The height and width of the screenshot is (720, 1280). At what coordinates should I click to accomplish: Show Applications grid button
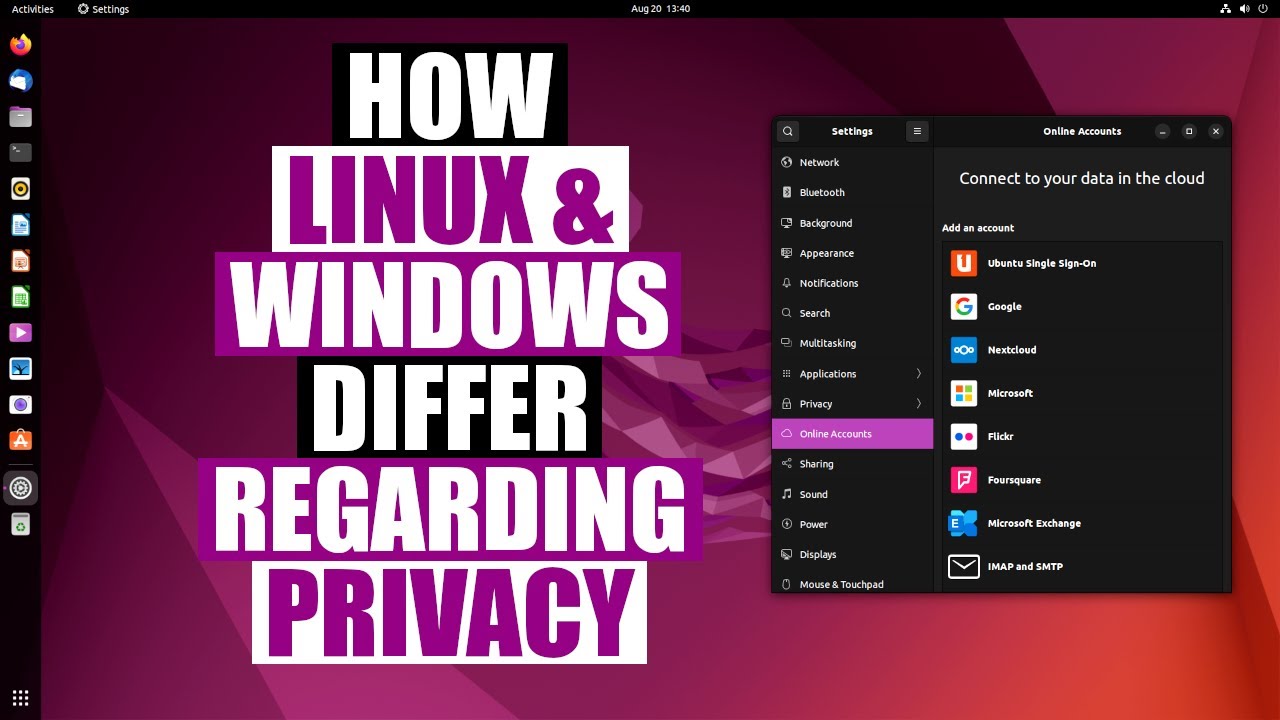[x=20, y=698]
